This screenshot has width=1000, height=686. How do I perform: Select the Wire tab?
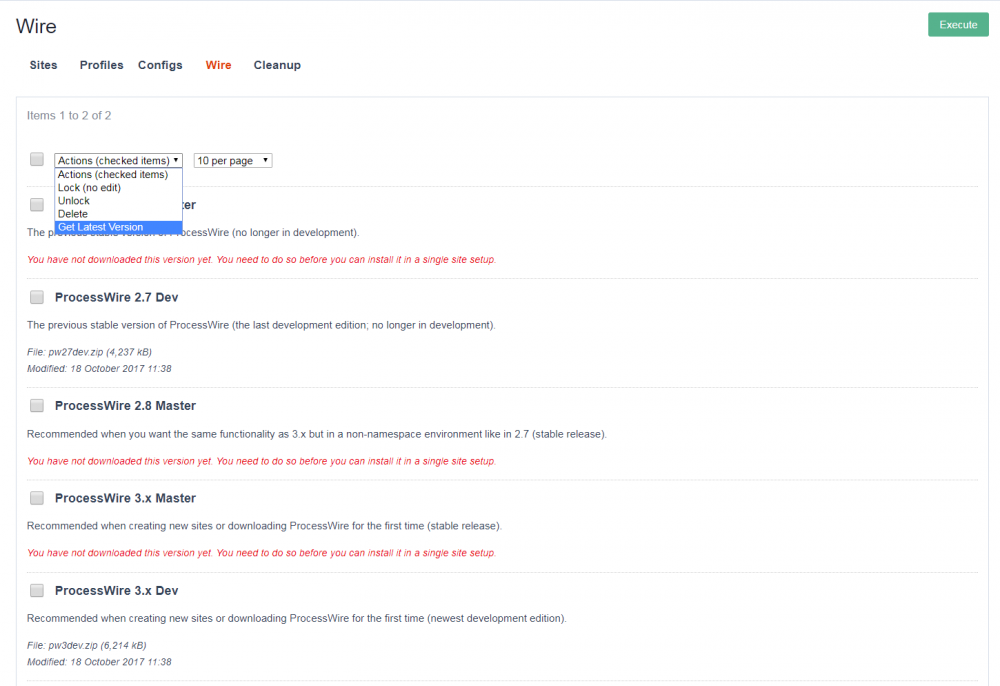pos(218,65)
